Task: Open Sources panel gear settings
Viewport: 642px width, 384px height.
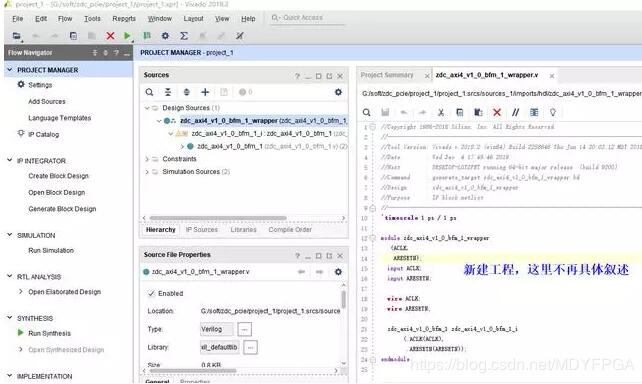Action: [x=338, y=92]
